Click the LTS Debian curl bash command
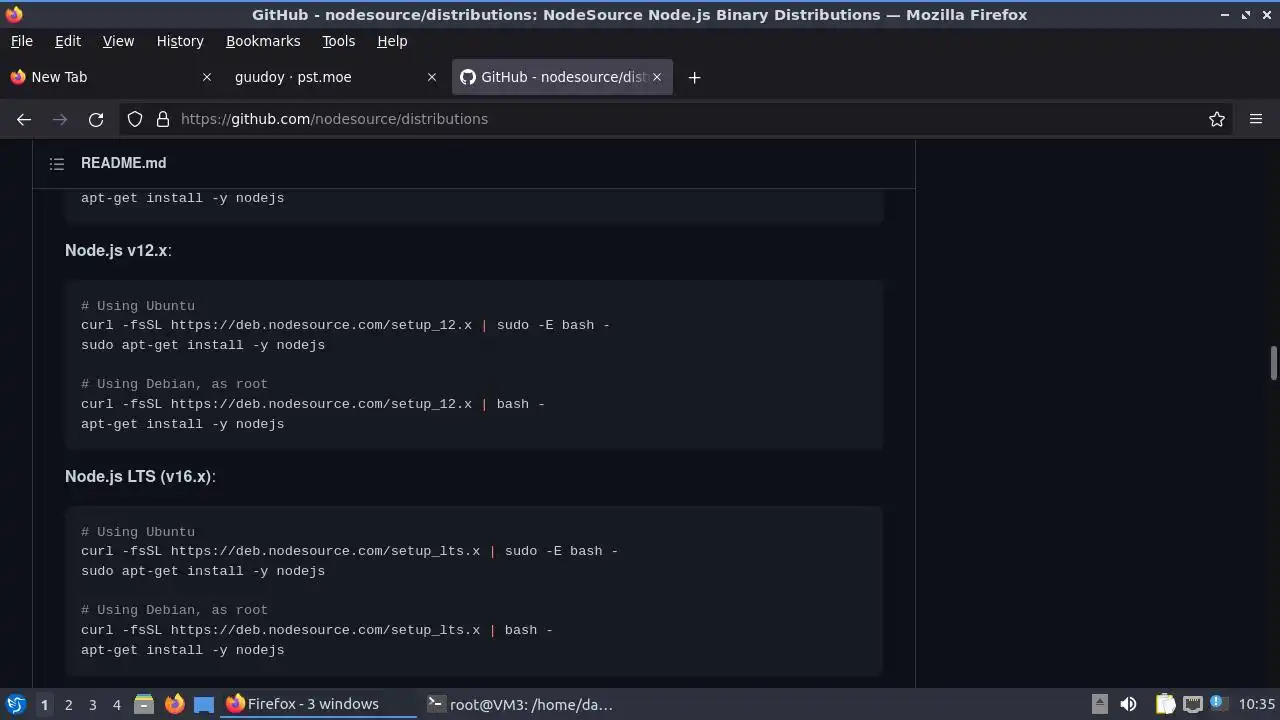Image resolution: width=1280 pixels, height=720 pixels. [x=317, y=630]
